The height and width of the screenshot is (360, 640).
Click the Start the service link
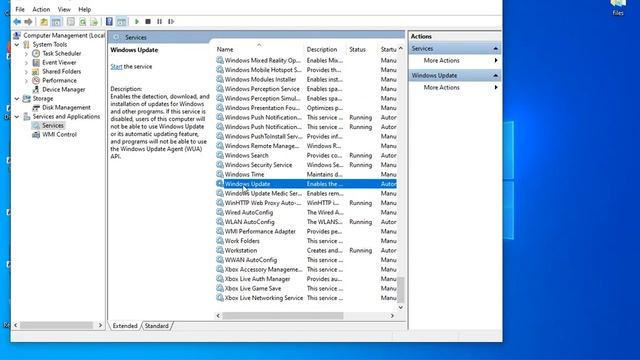click(116, 67)
